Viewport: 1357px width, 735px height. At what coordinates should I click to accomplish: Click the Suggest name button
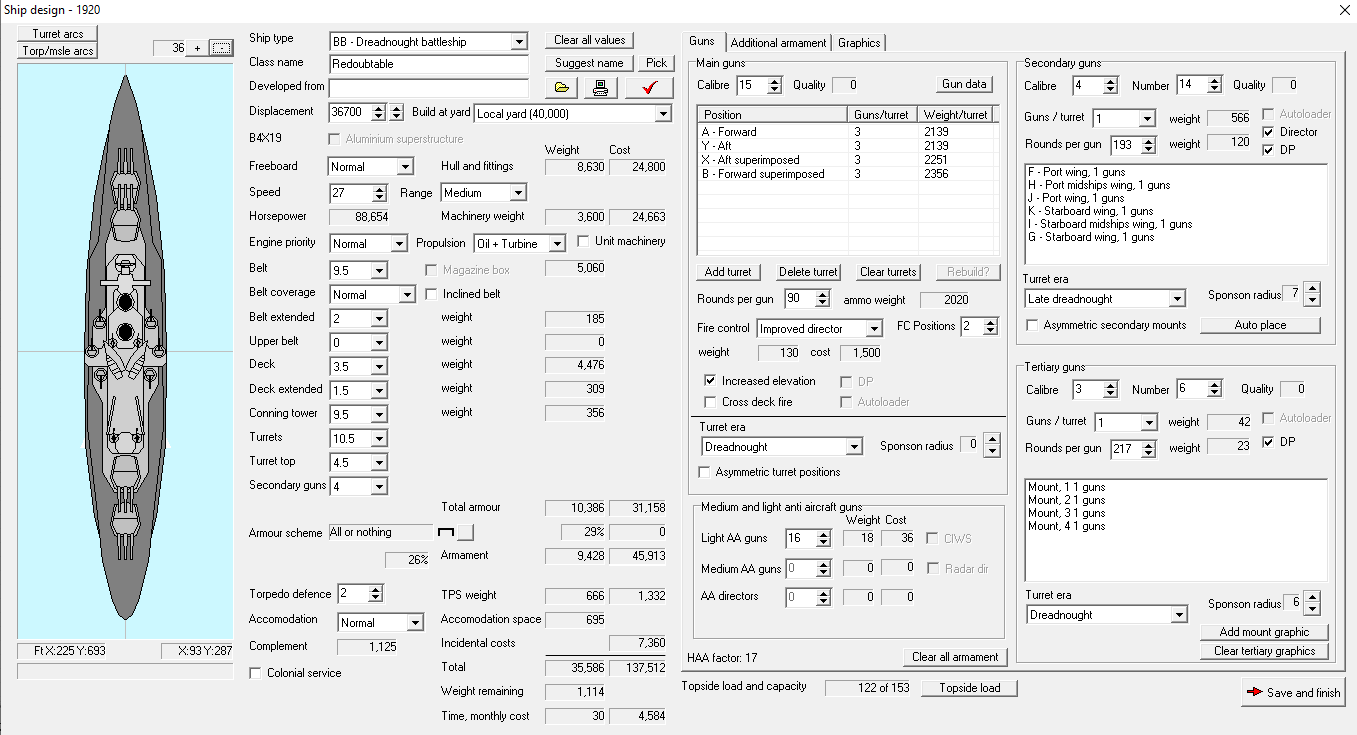pos(589,63)
